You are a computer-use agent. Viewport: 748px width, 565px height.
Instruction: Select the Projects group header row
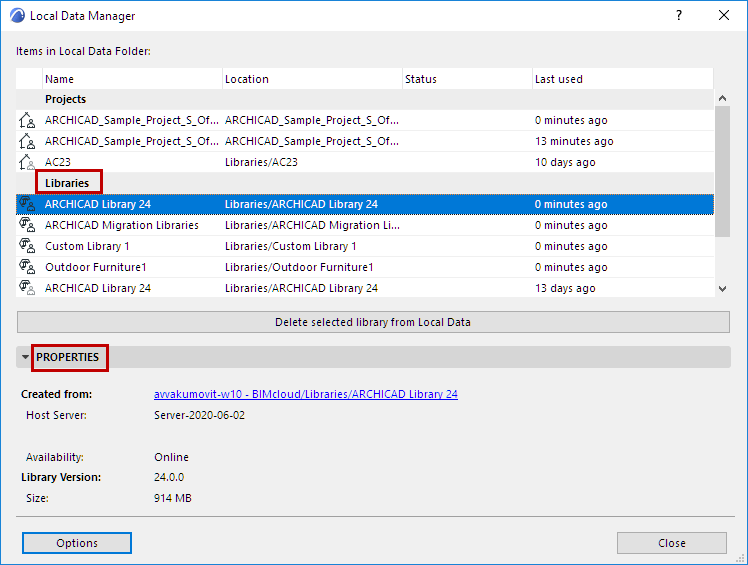[x=365, y=99]
